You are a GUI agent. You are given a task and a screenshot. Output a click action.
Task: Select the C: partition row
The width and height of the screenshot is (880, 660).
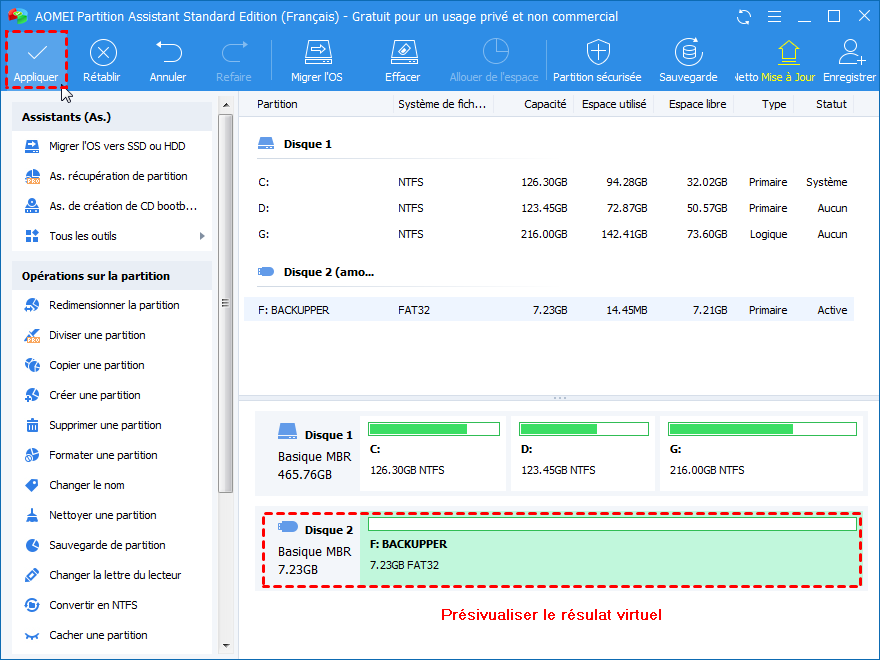(x=549, y=182)
